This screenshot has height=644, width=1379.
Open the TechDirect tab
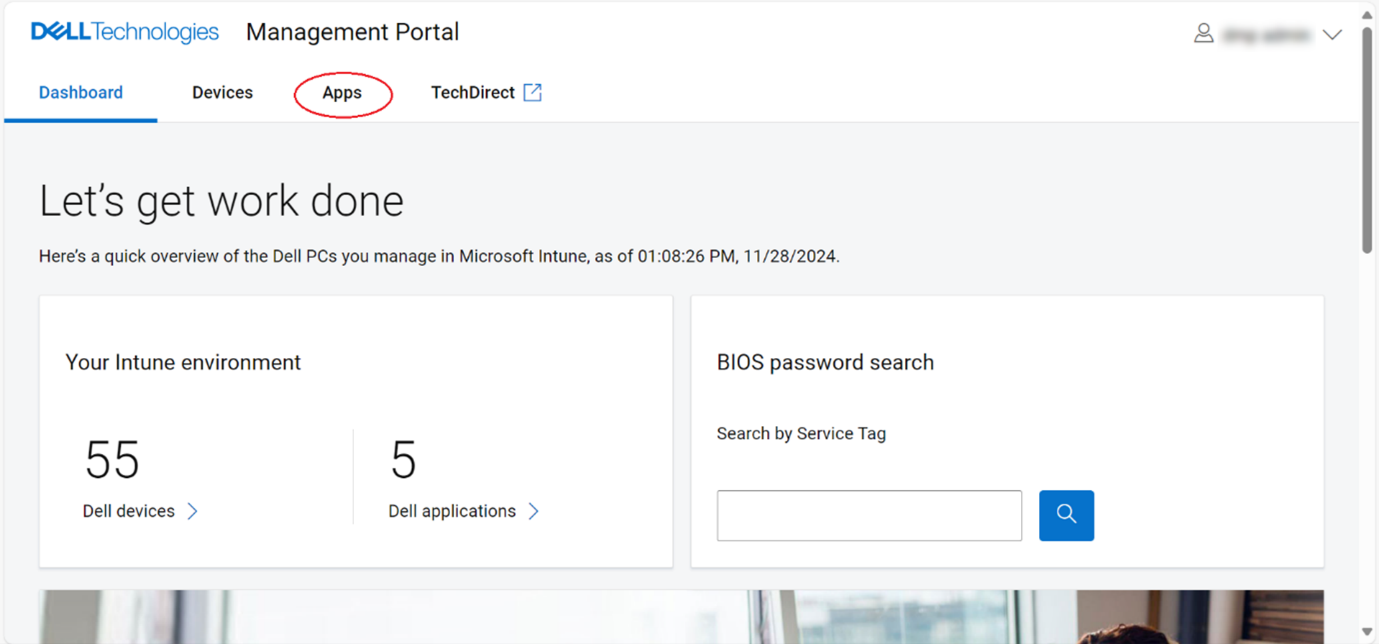473,93
